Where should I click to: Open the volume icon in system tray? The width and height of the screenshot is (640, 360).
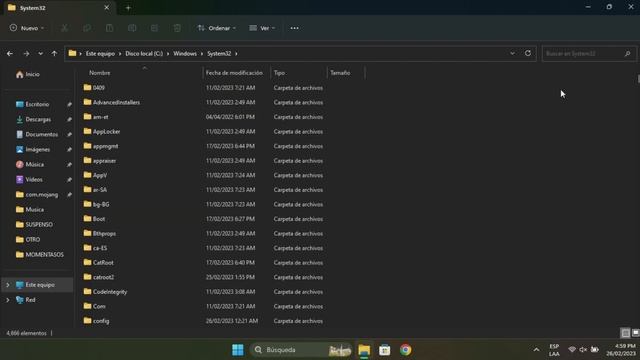pos(583,350)
